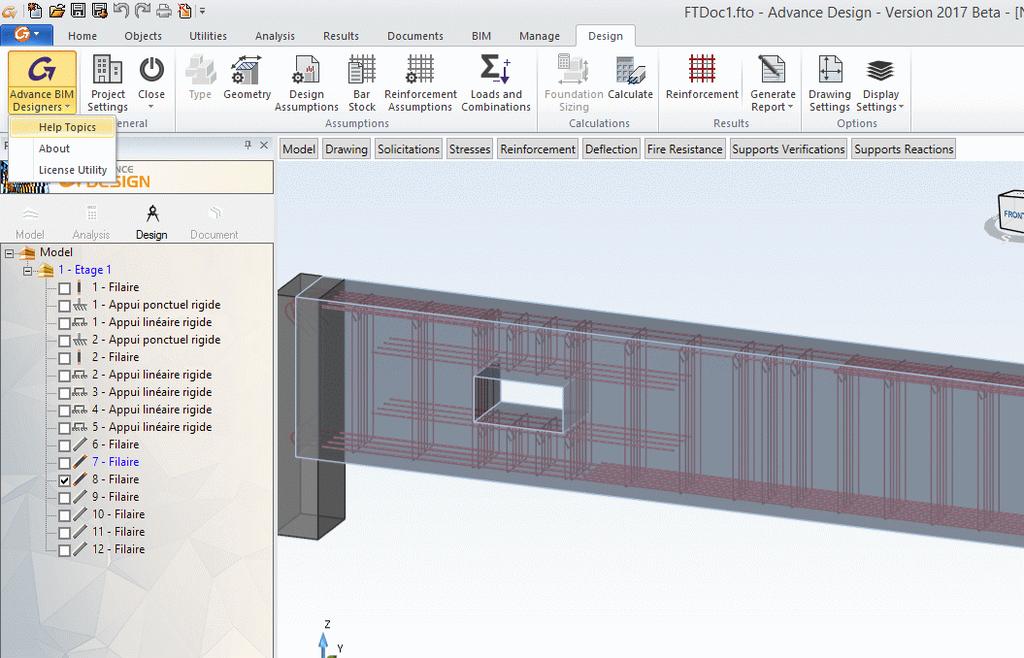Collapse the Model root tree node
This screenshot has width=1024, height=658.
click(x=9, y=253)
